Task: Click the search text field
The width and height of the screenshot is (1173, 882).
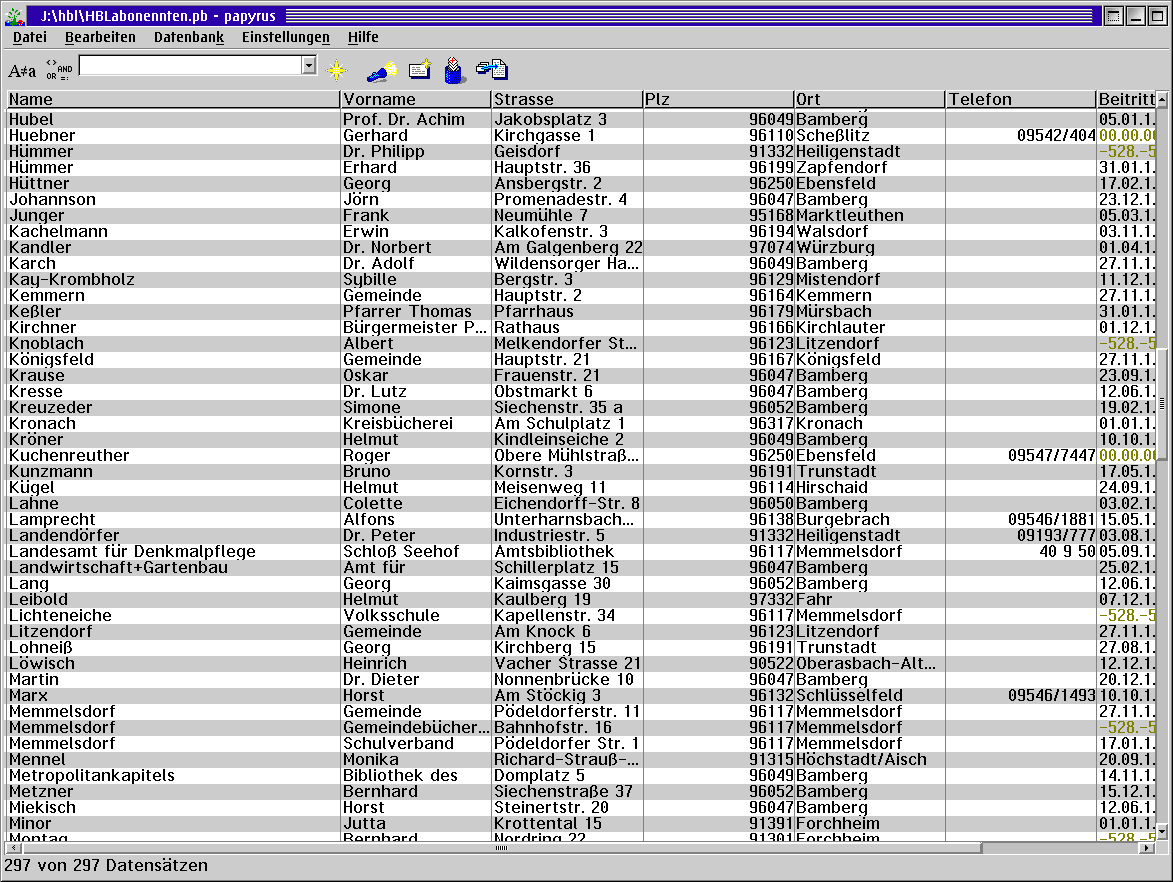Action: [x=191, y=66]
